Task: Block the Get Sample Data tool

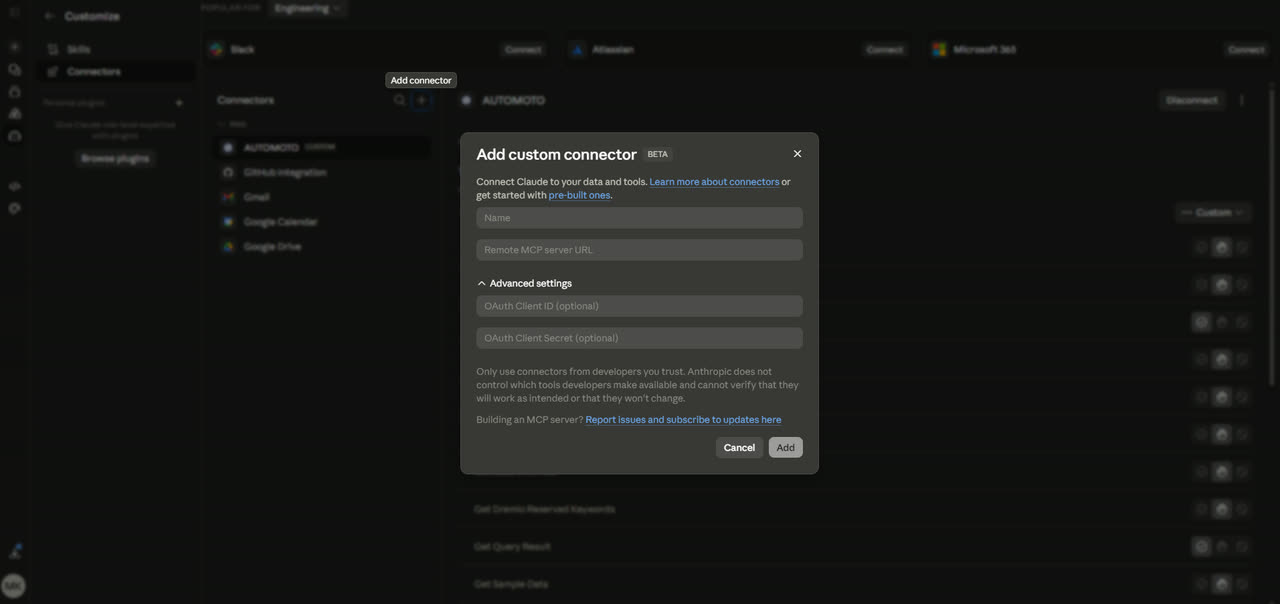Action: click(x=1242, y=584)
